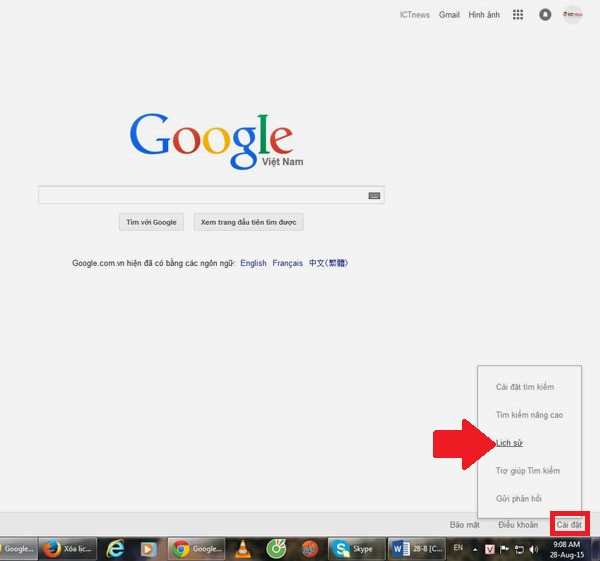Select Cài đặt tìm kiếm menu entry
The width and height of the screenshot is (600, 561).
[x=525, y=387]
